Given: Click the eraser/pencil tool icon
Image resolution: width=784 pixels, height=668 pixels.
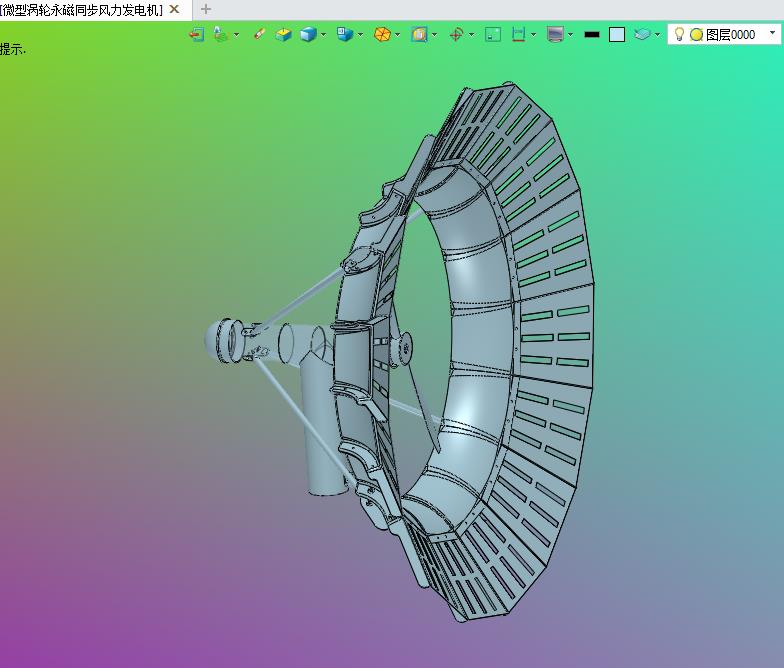Looking at the screenshot, I should click(260, 34).
